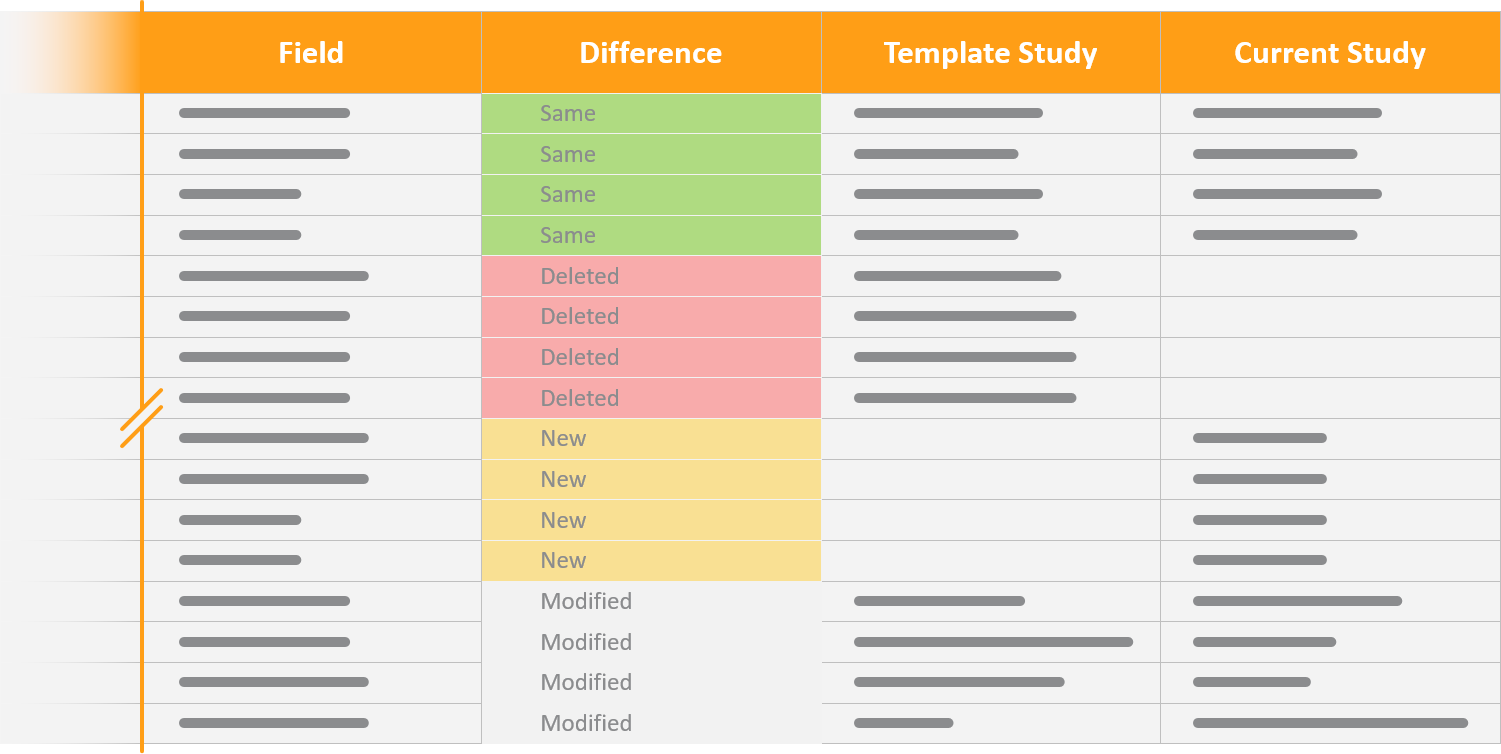Select the Template Study column header
The height and width of the screenshot is (754, 1501).
pyautogui.click(x=990, y=53)
